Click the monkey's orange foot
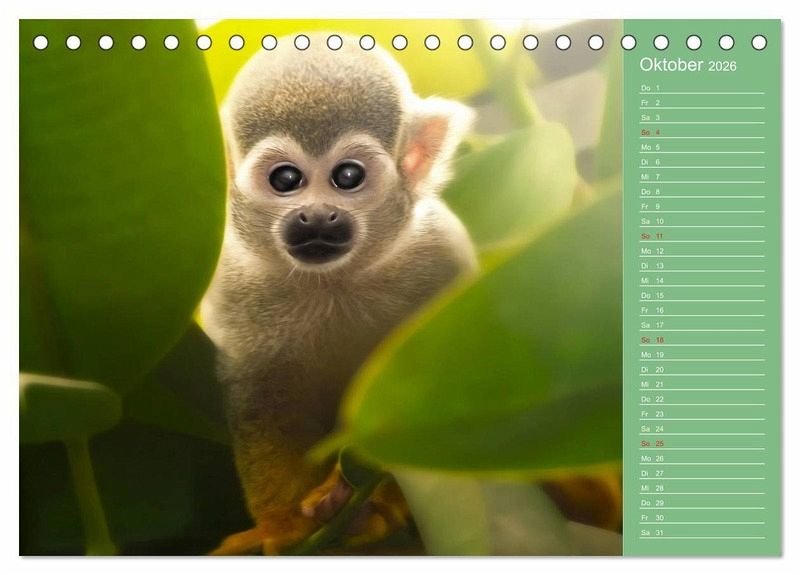This screenshot has height=575, width=800. 325,497
